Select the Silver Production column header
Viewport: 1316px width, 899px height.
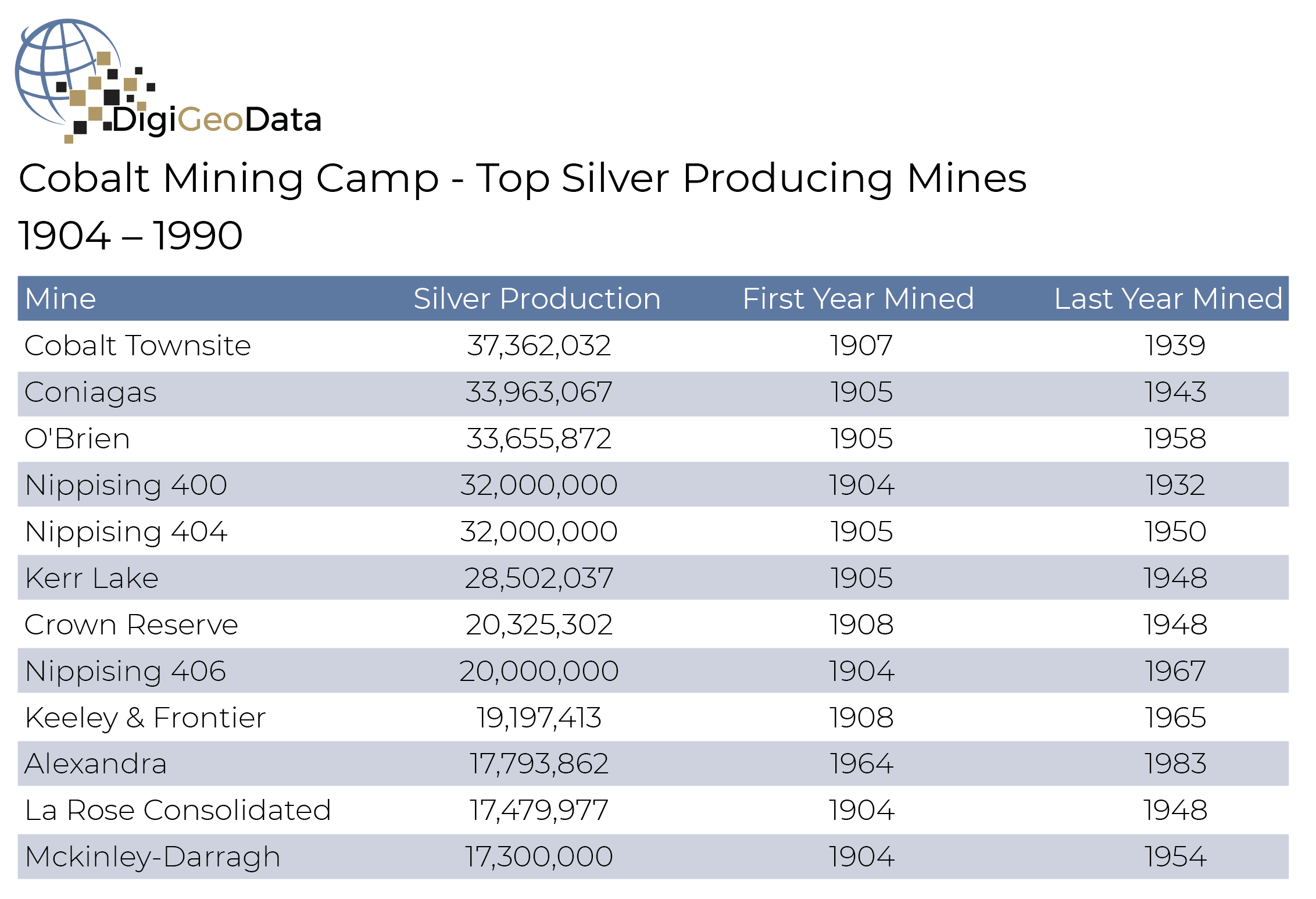[537, 299]
